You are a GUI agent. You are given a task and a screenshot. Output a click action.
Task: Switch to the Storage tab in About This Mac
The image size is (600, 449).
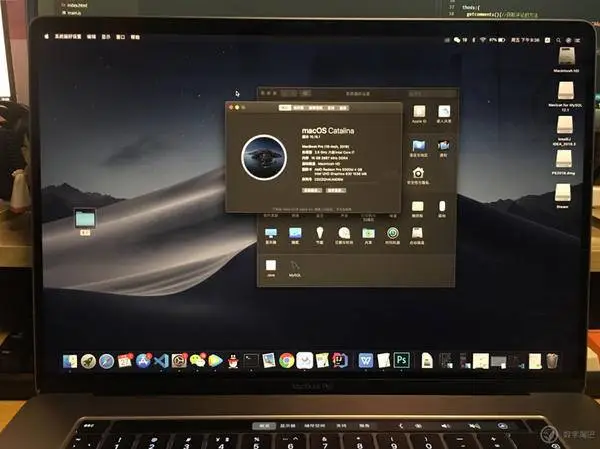click(315, 108)
